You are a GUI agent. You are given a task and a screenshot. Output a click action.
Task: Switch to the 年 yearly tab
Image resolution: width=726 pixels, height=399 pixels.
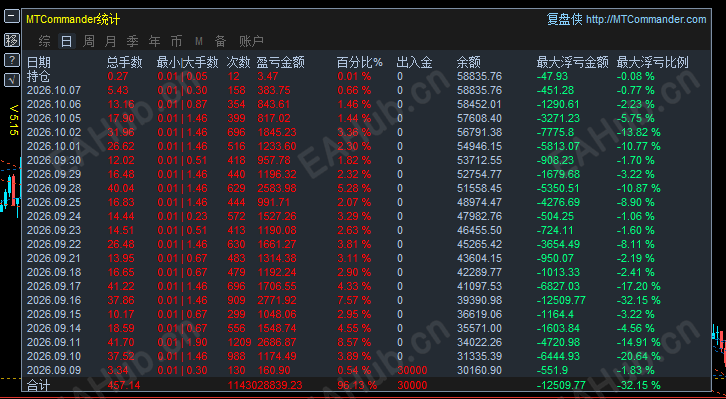154,41
